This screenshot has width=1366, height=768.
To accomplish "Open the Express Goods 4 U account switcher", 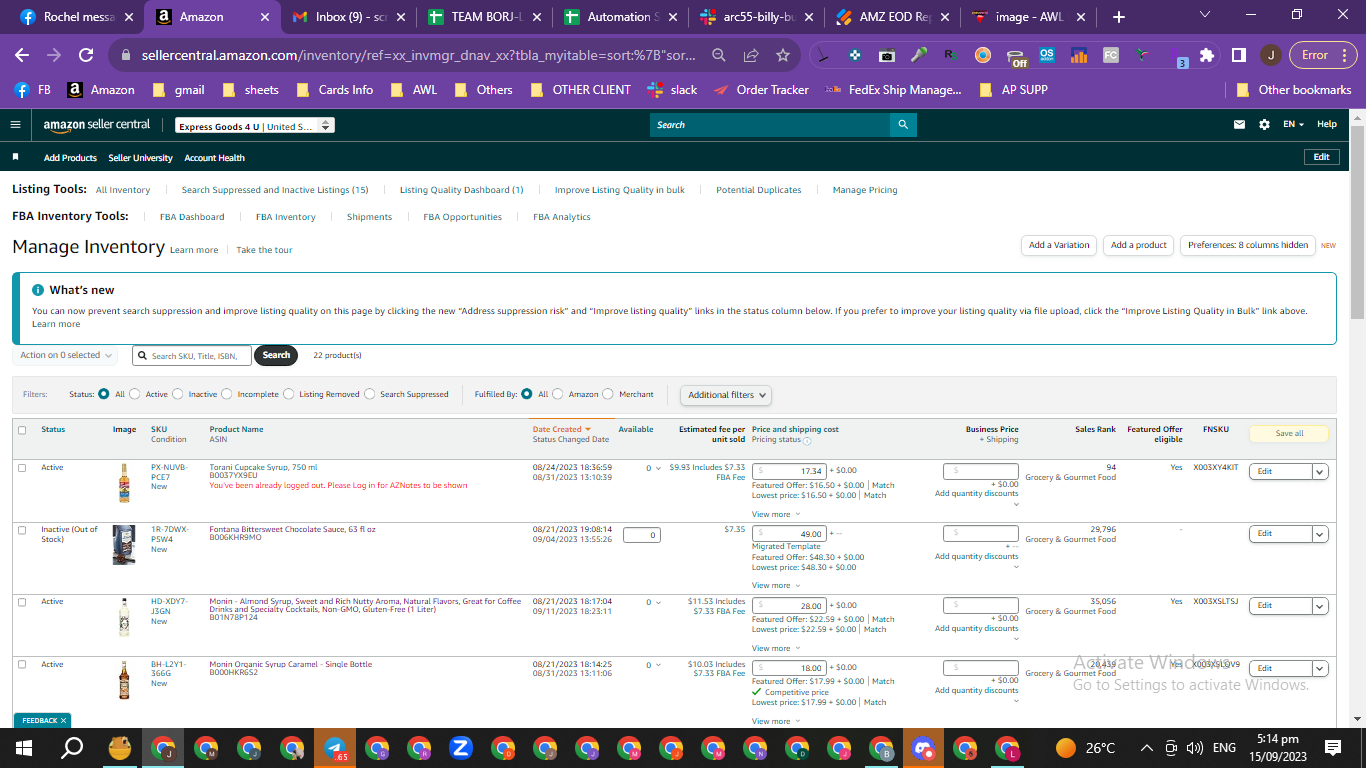I will (254, 126).
